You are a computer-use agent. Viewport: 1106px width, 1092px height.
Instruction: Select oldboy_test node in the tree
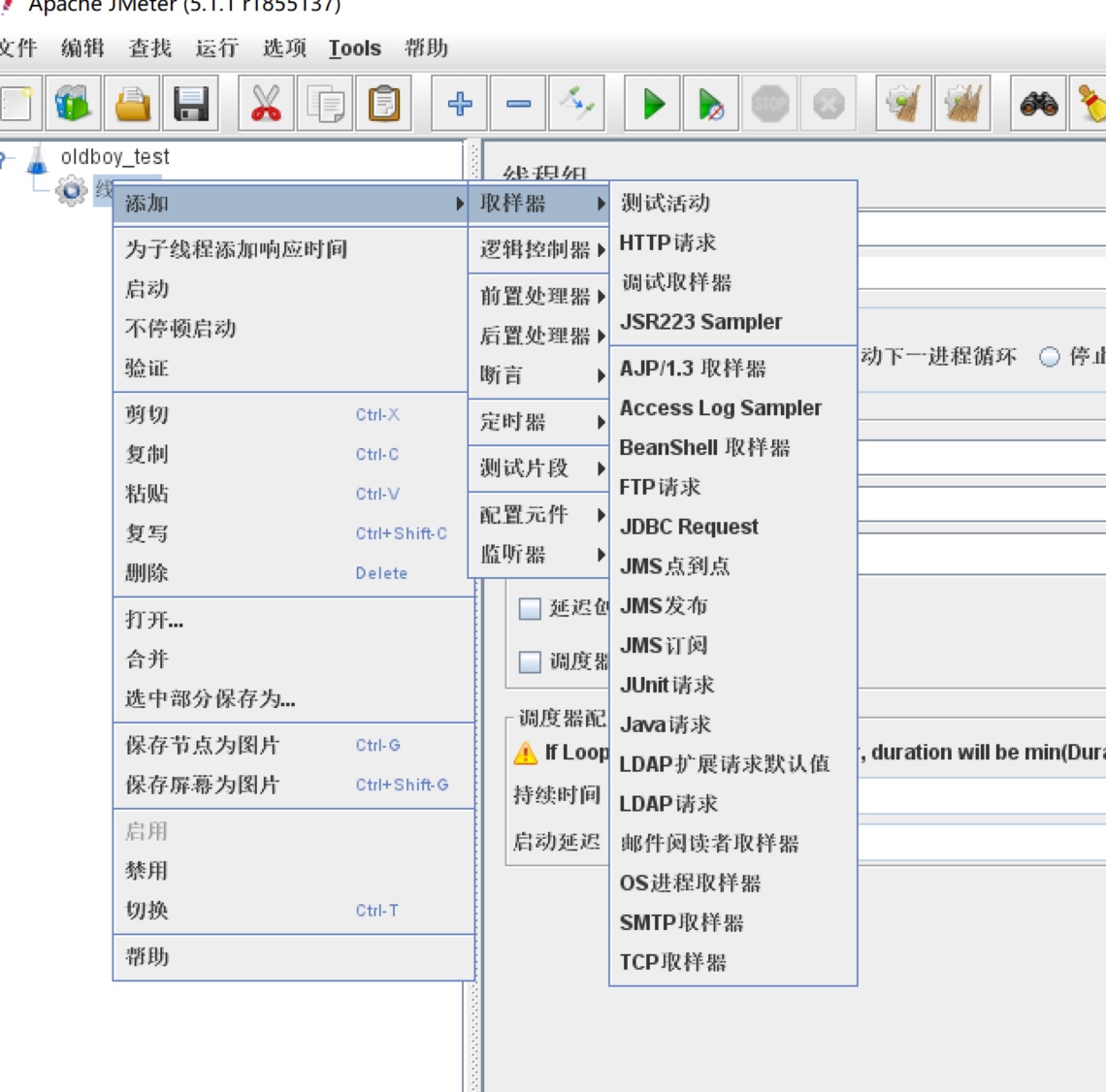tap(114, 157)
